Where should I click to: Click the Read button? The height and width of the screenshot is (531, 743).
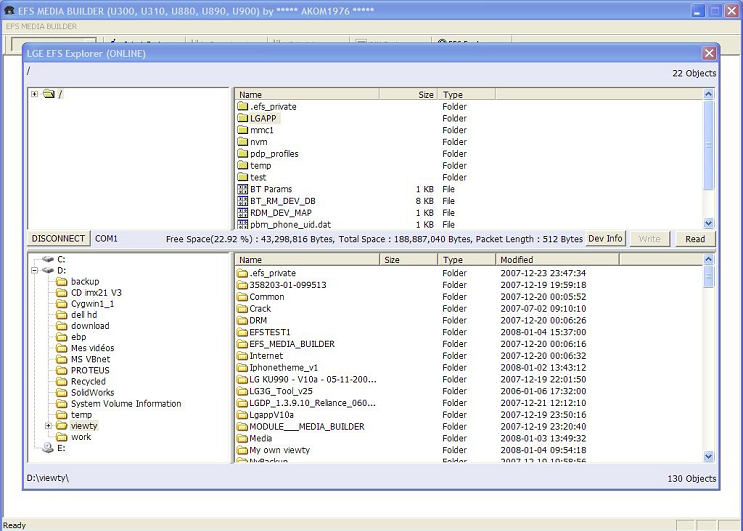[x=694, y=239]
